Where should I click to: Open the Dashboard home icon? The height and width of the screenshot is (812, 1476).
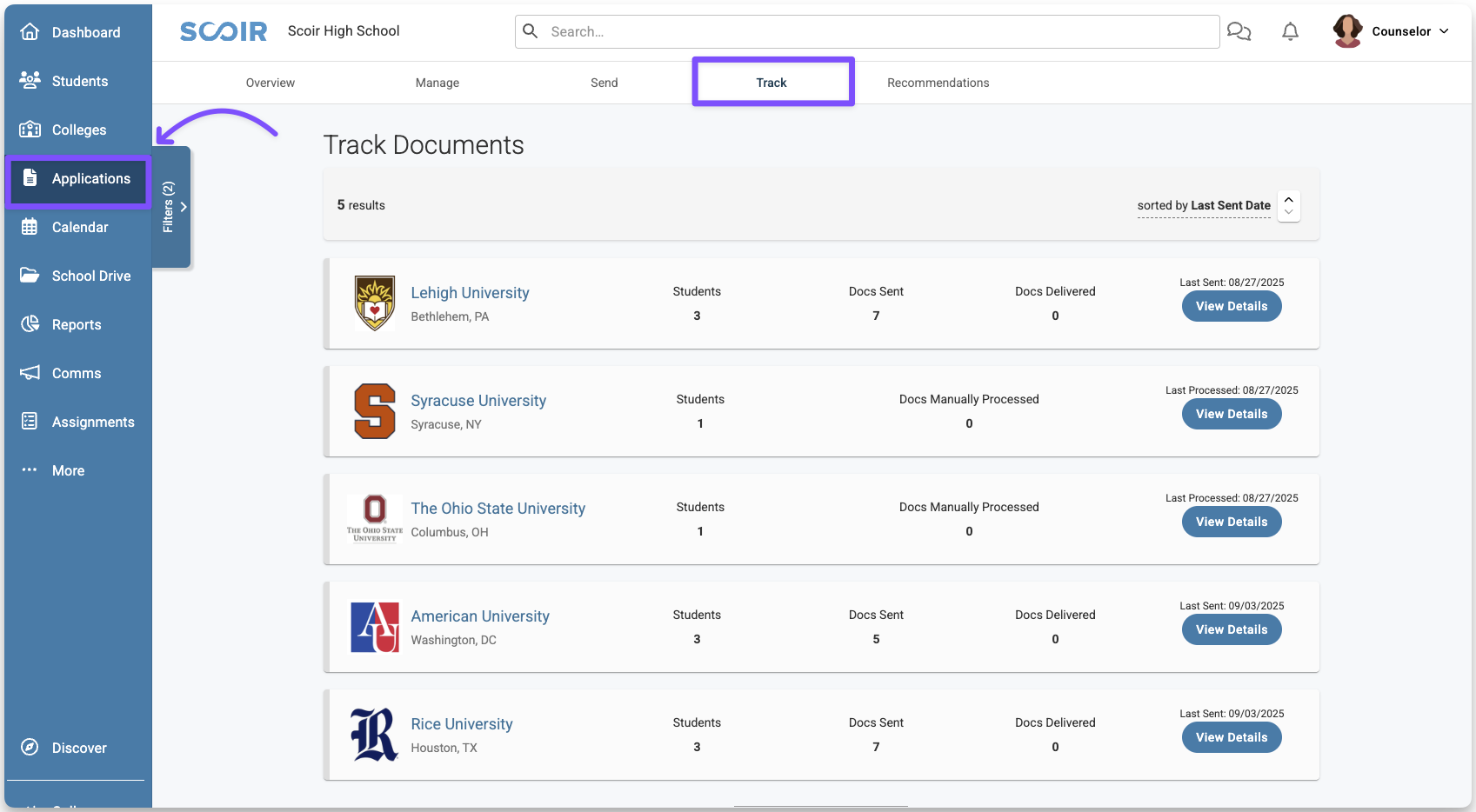pyautogui.click(x=30, y=32)
